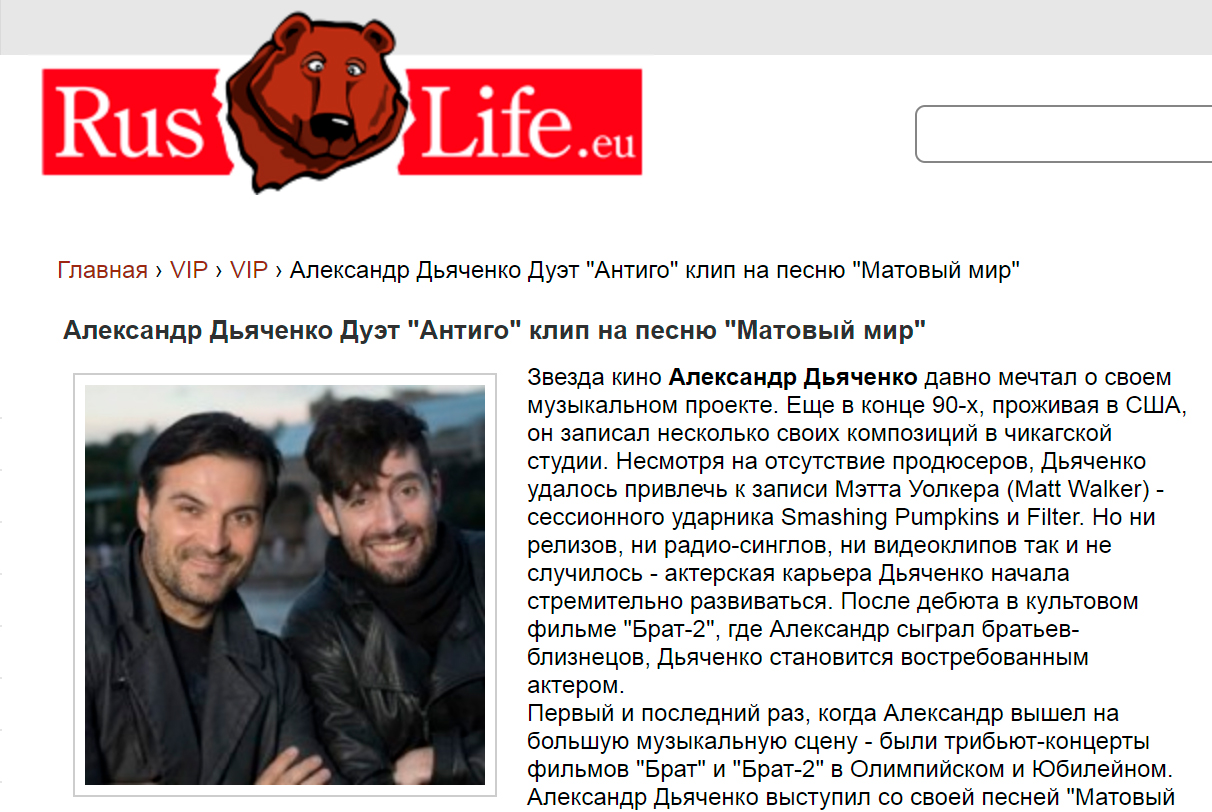The width and height of the screenshot is (1212, 812).
Task: Open the second VIP breadcrumb link
Action: click(x=249, y=270)
